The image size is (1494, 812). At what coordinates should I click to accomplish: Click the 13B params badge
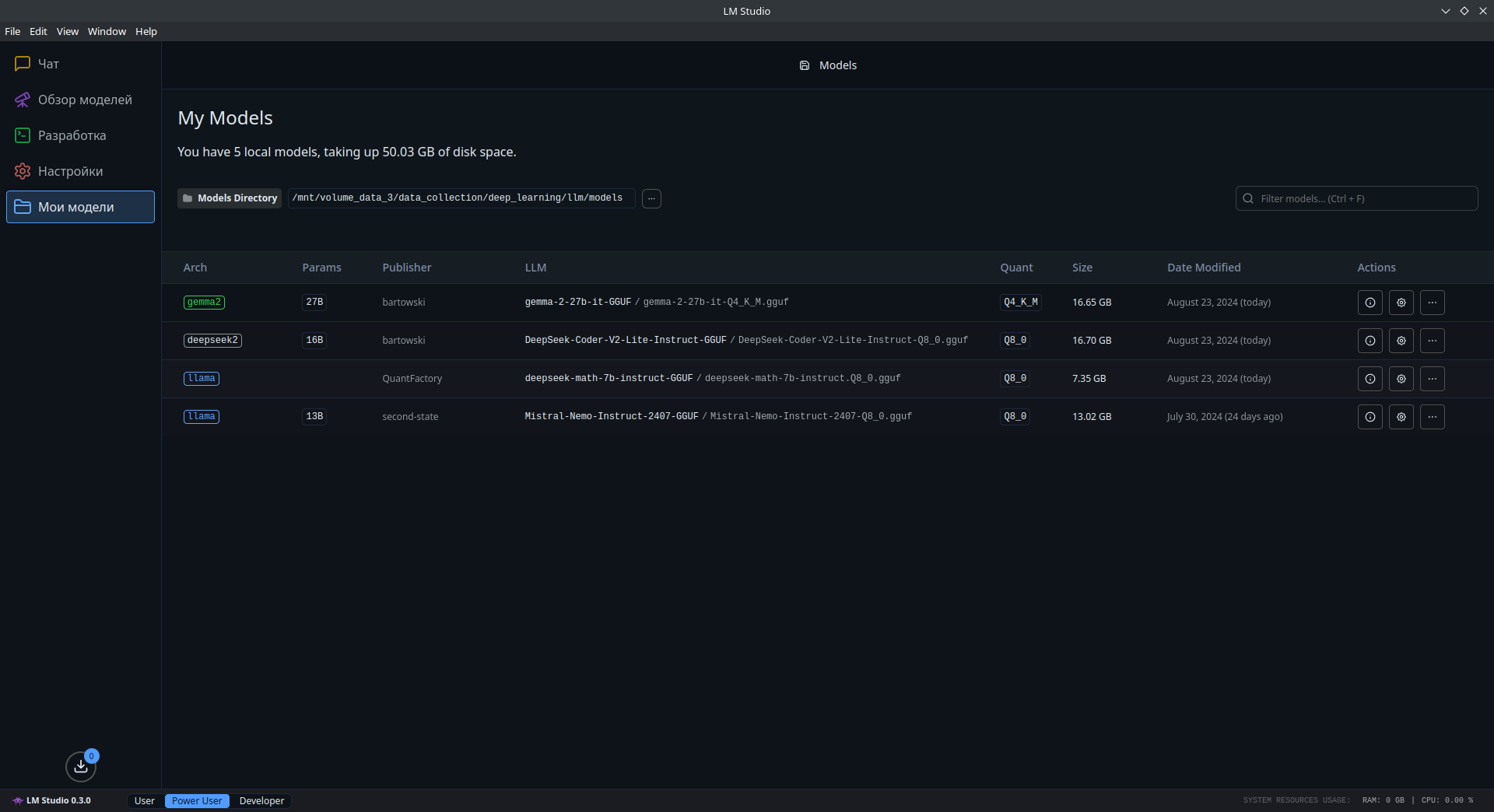pyautogui.click(x=314, y=417)
